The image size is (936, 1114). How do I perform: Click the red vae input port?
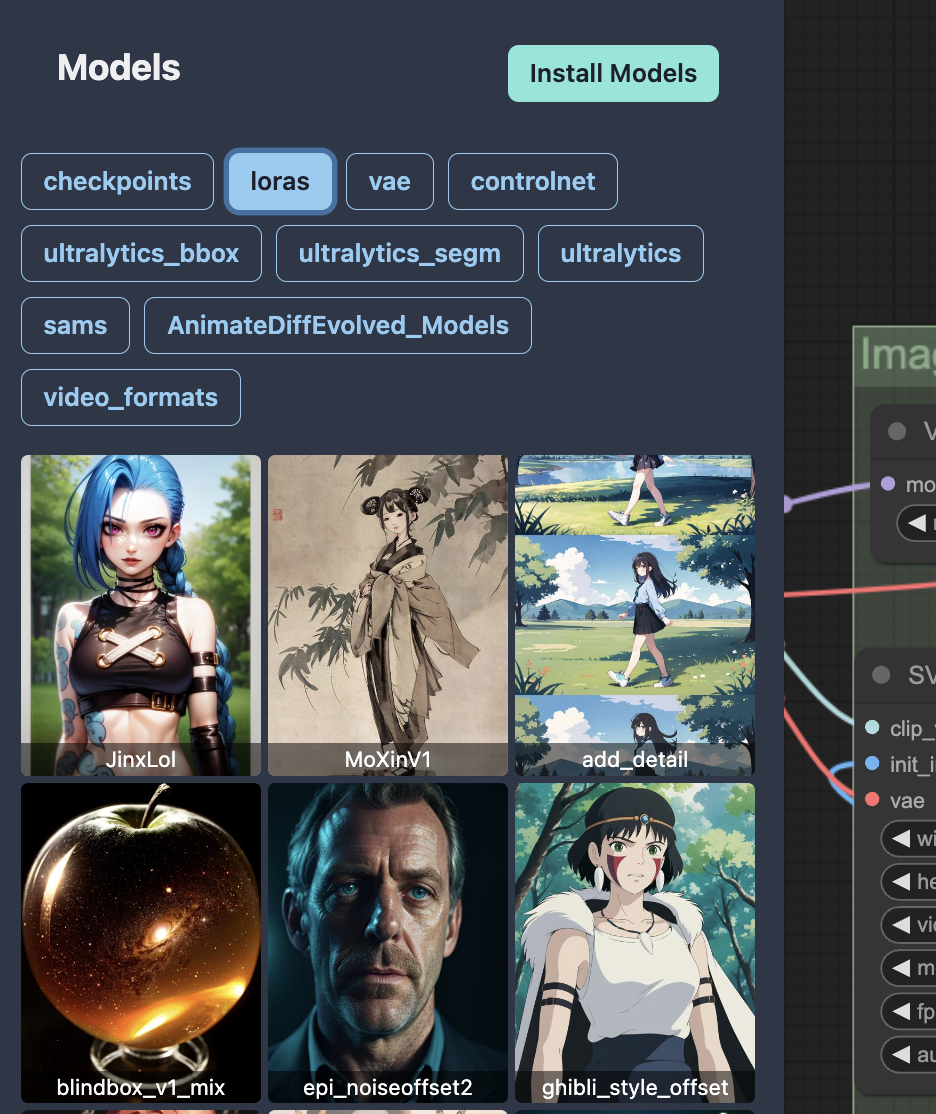click(871, 800)
